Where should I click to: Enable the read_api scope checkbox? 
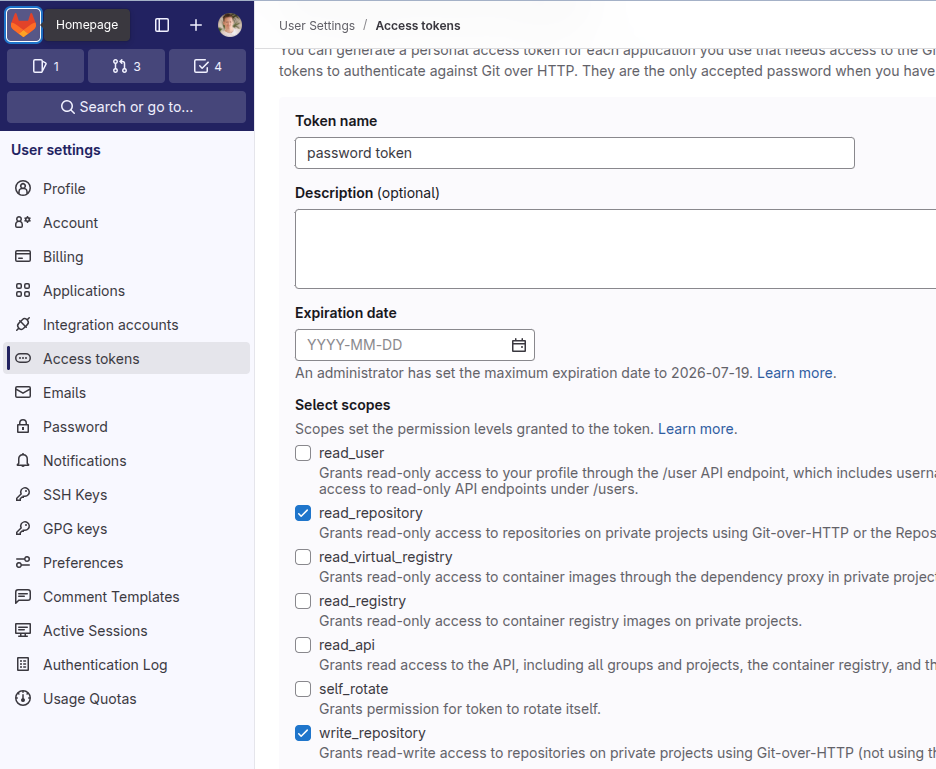click(x=303, y=645)
